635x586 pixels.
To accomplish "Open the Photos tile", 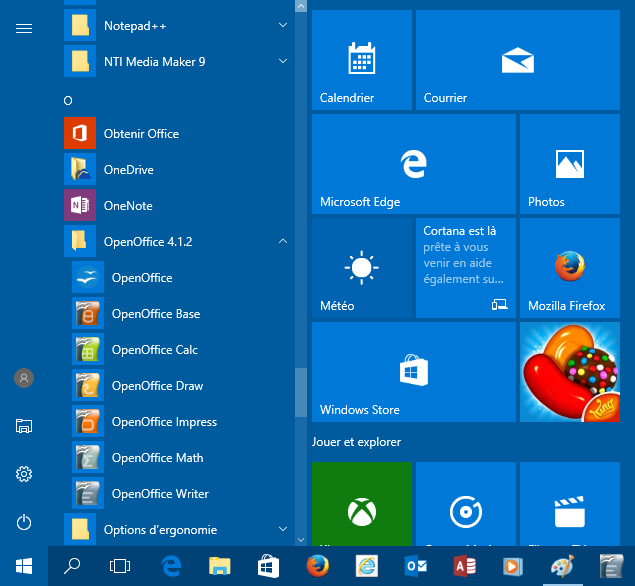I will 570,164.
